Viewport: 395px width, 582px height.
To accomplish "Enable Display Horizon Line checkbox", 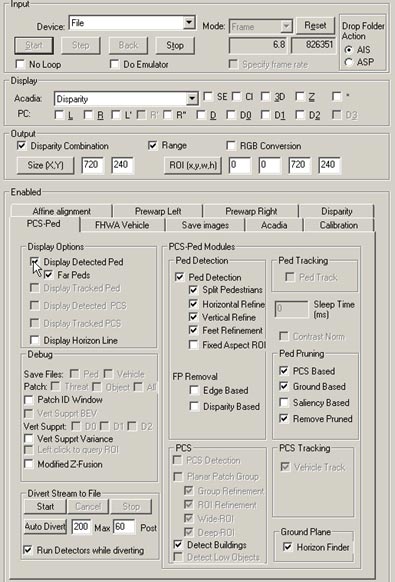I will coord(35,340).
